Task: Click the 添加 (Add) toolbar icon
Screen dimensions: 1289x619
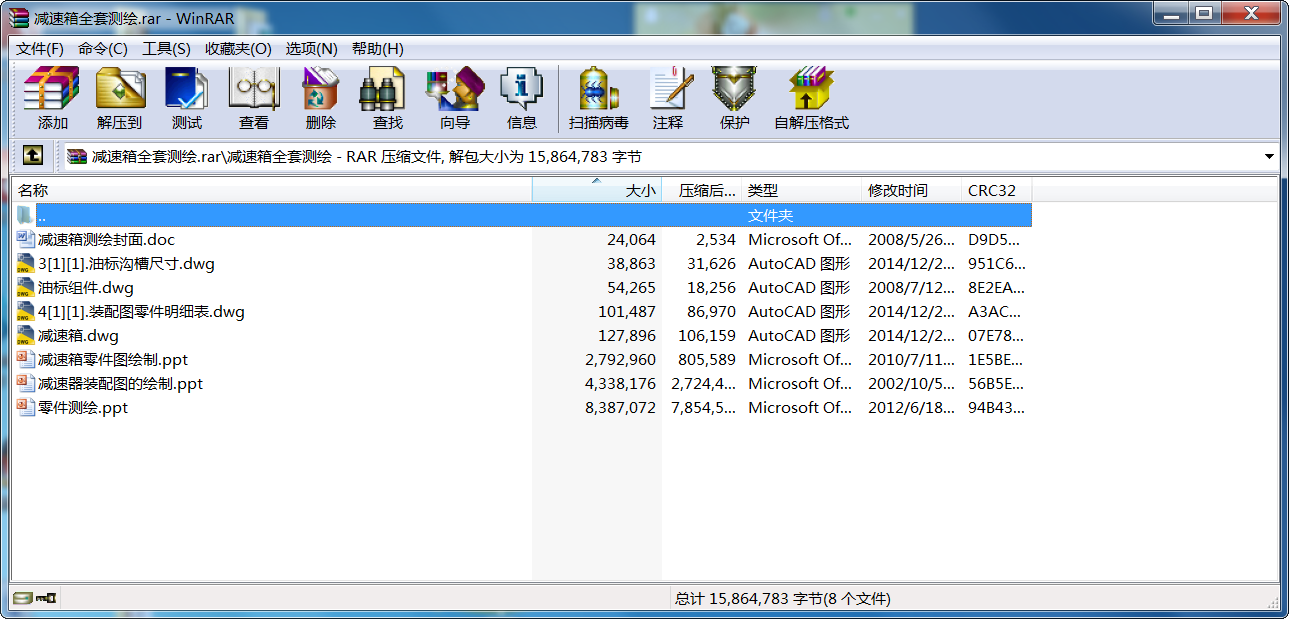Action: 52,89
